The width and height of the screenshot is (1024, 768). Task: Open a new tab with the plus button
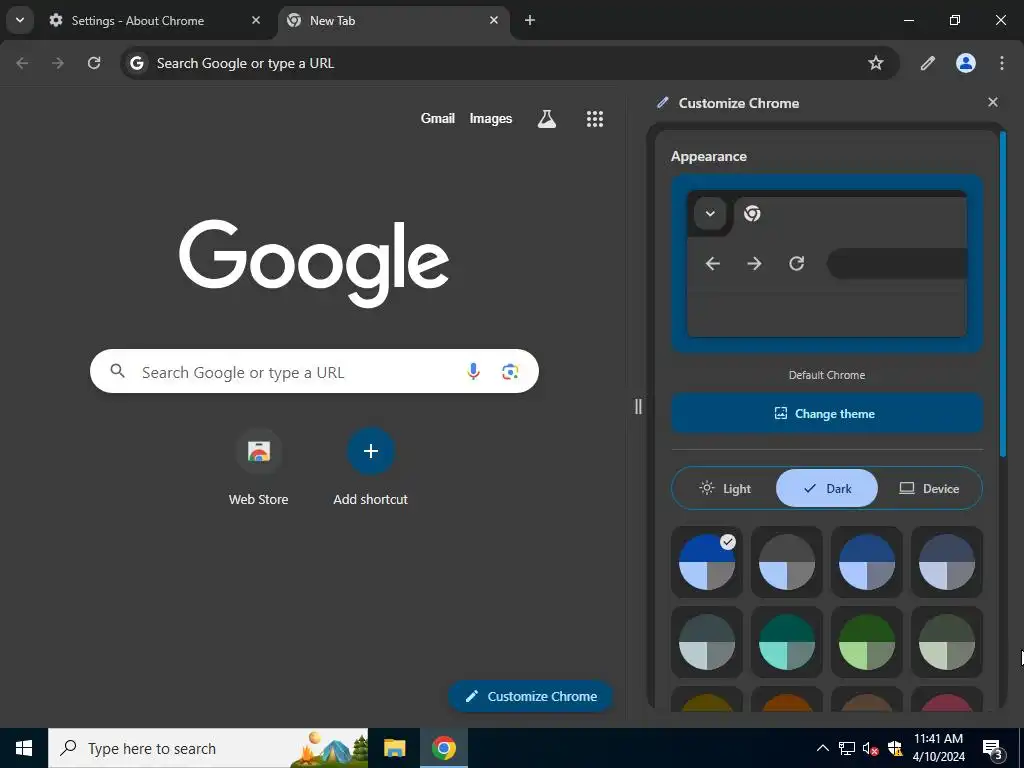[x=530, y=20]
